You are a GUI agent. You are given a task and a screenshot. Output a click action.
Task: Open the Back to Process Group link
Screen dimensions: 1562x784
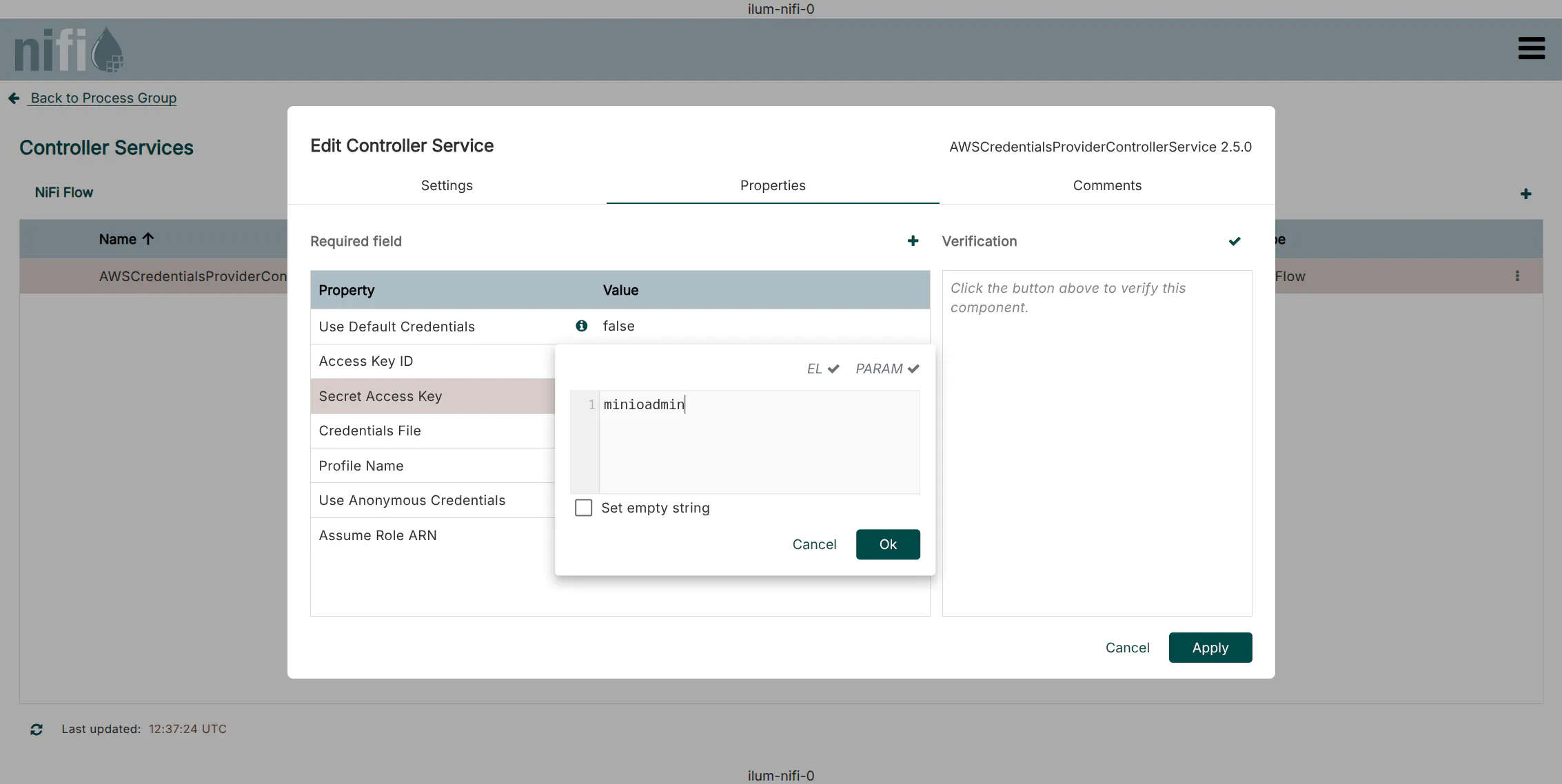pos(103,98)
